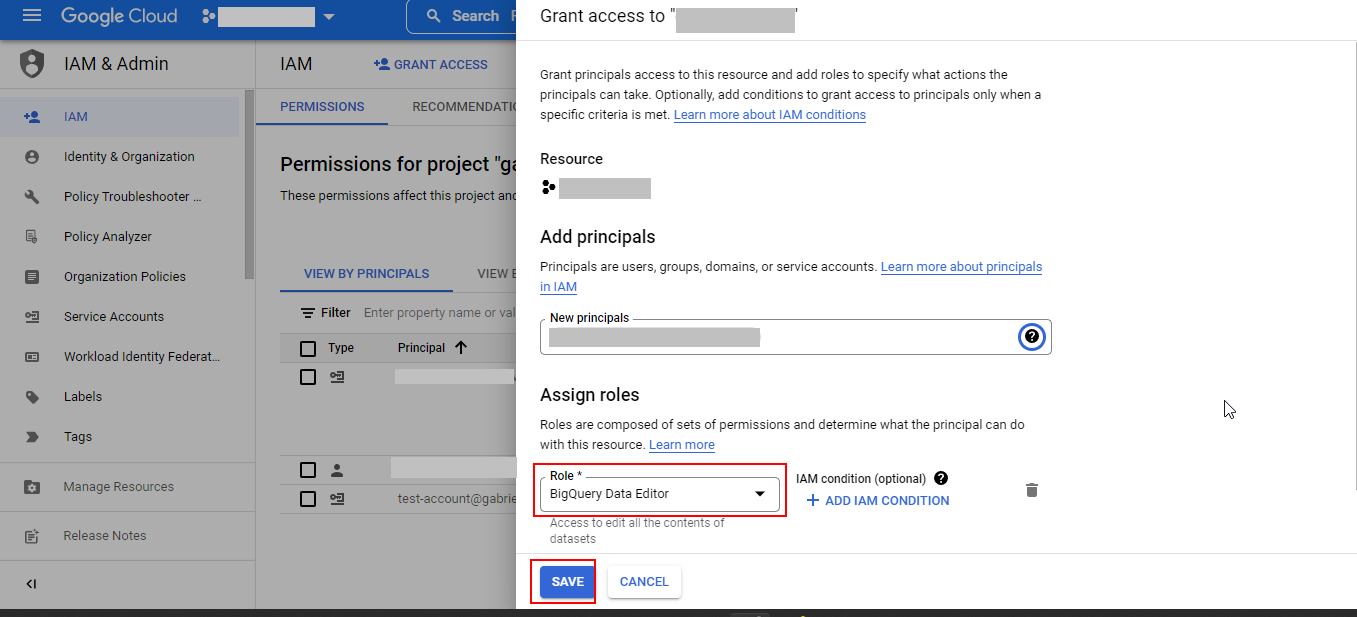Open Policy Analyzer from sidebar
Image resolution: width=1357 pixels, height=617 pixels.
(x=107, y=237)
